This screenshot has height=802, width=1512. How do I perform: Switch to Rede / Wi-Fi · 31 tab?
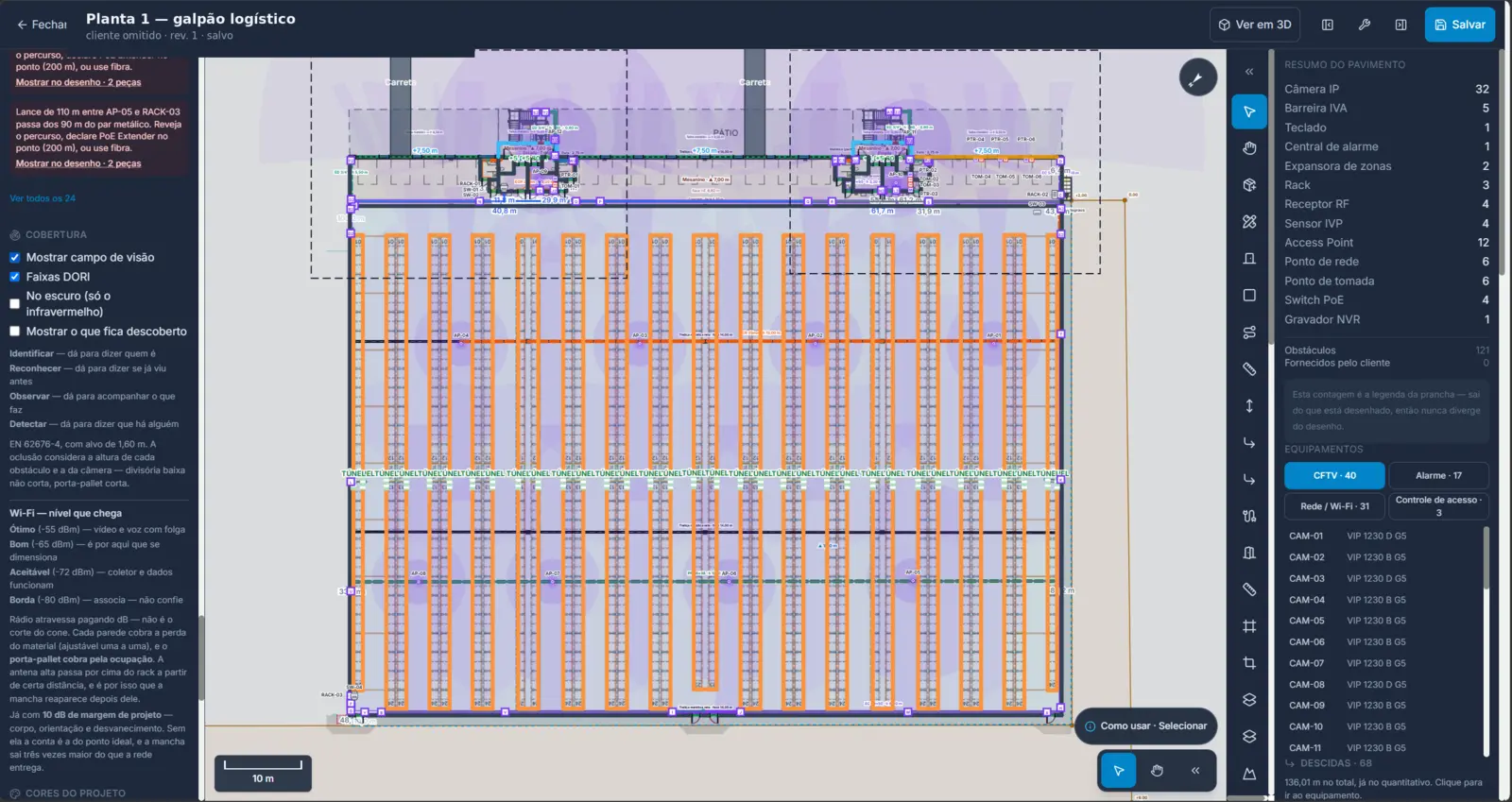pos(1334,506)
